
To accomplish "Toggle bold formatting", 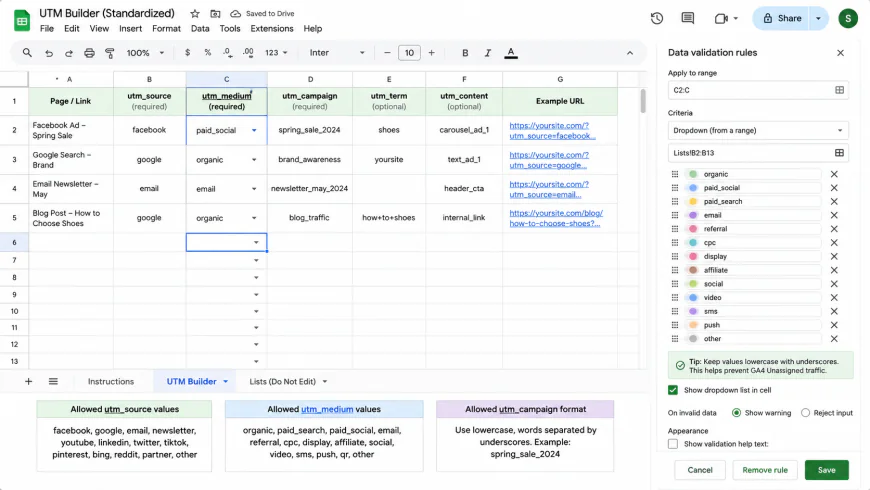I will (x=465, y=53).
